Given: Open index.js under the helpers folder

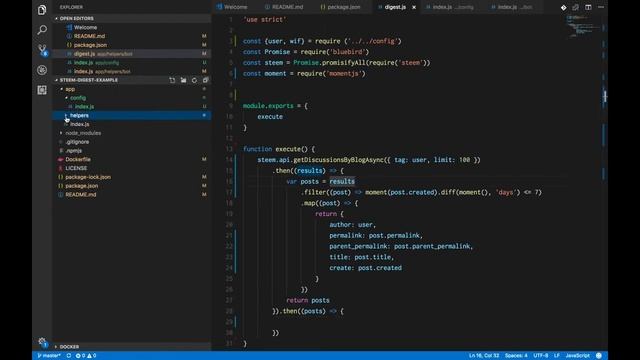Looking at the screenshot, I should pyautogui.click(x=80, y=124).
